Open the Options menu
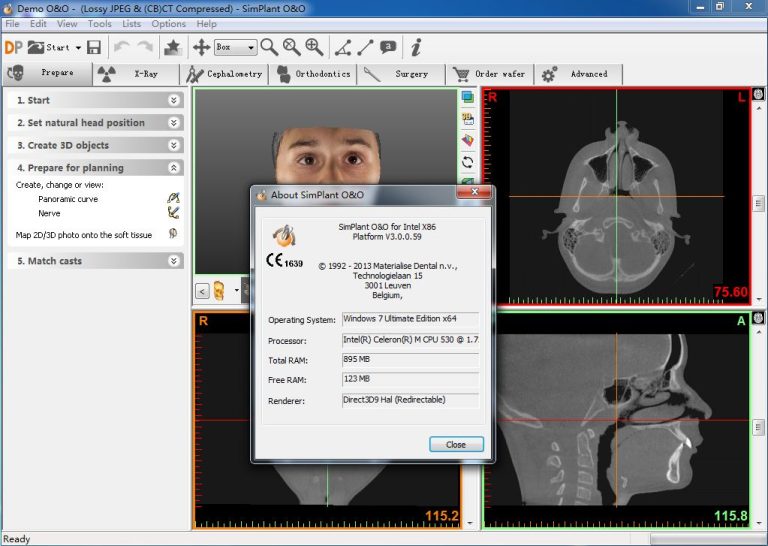This screenshot has height=546, width=768. coord(168,24)
